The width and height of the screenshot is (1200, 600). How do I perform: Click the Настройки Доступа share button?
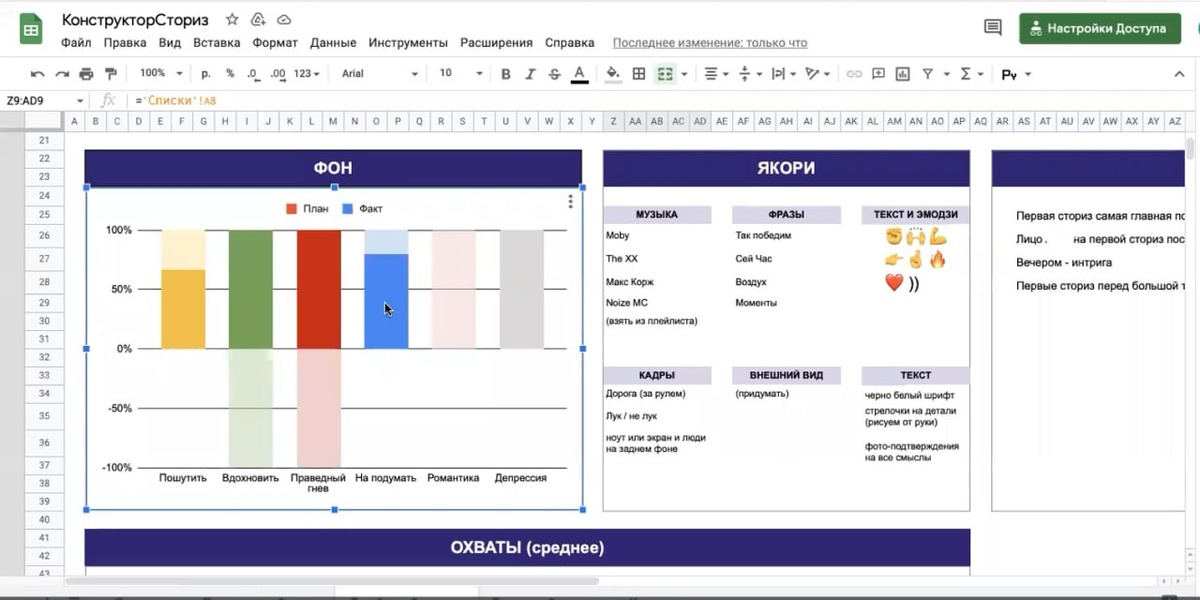tap(1099, 29)
